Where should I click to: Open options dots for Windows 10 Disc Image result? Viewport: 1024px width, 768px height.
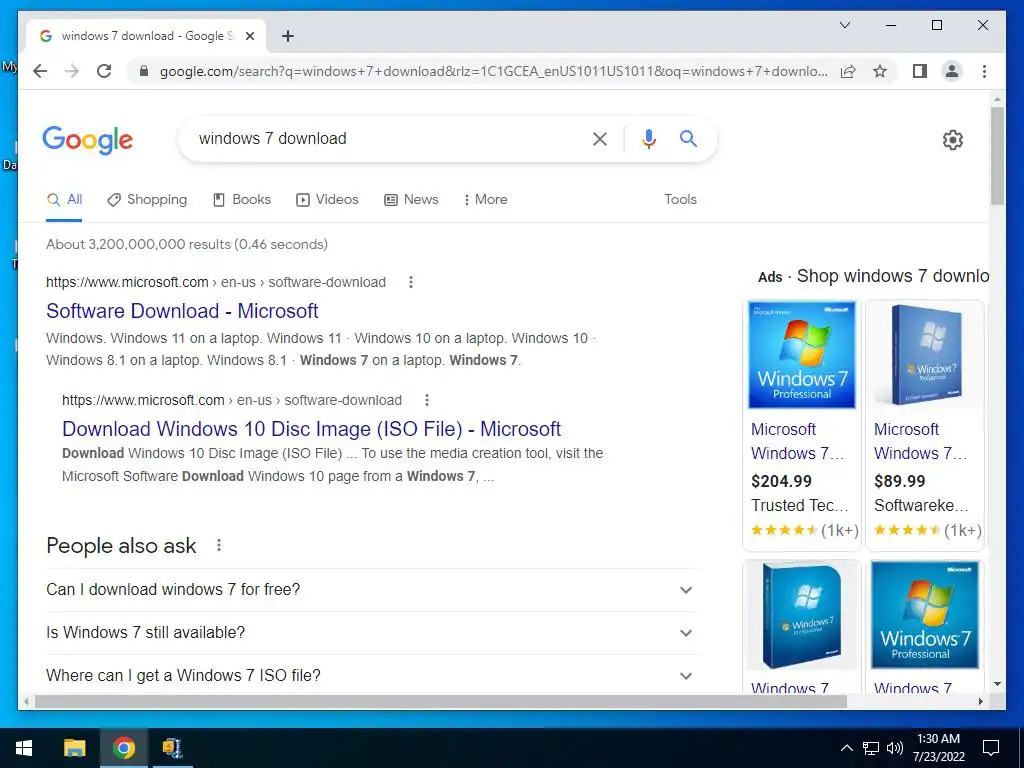[x=426, y=400]
